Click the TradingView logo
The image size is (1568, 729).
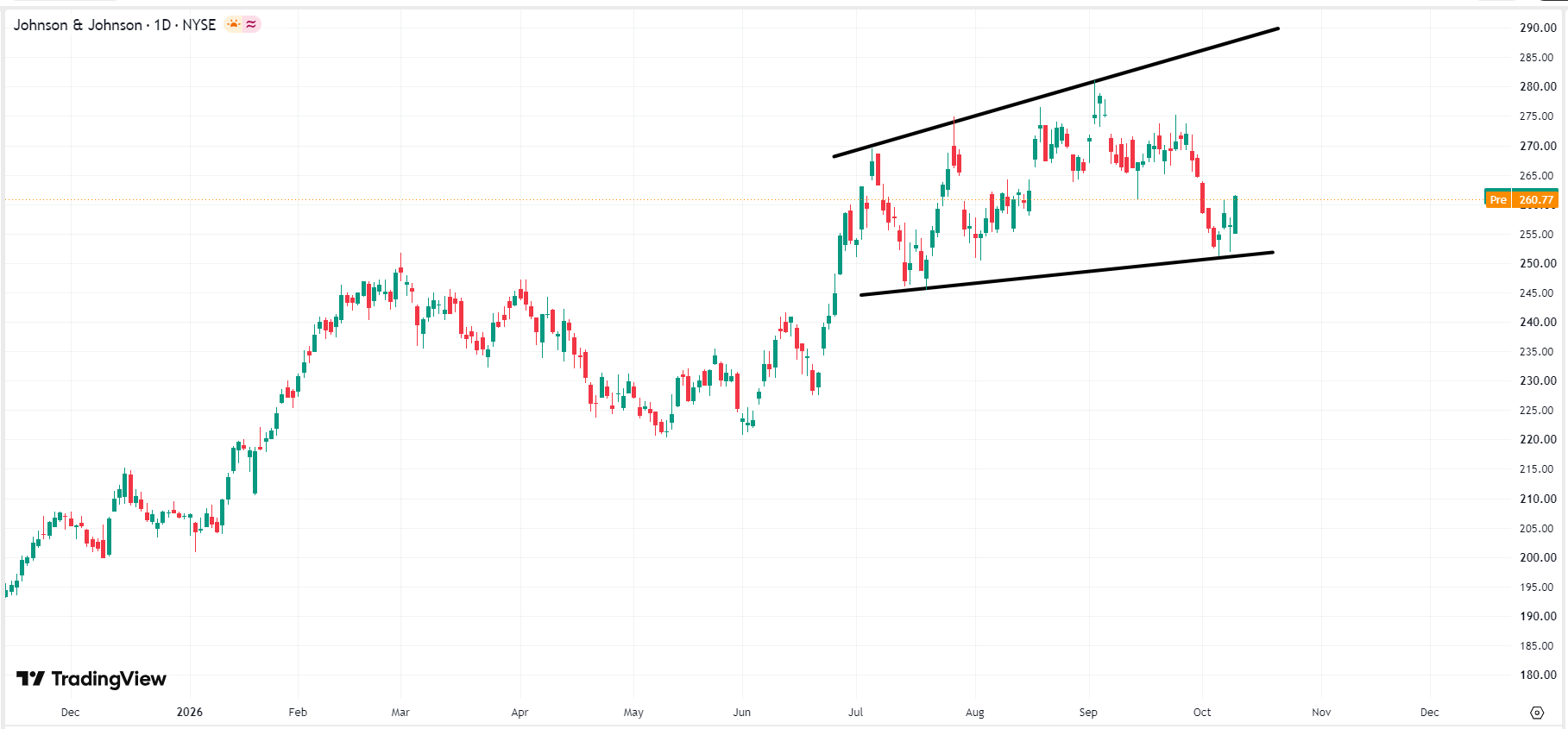point(91,679)
